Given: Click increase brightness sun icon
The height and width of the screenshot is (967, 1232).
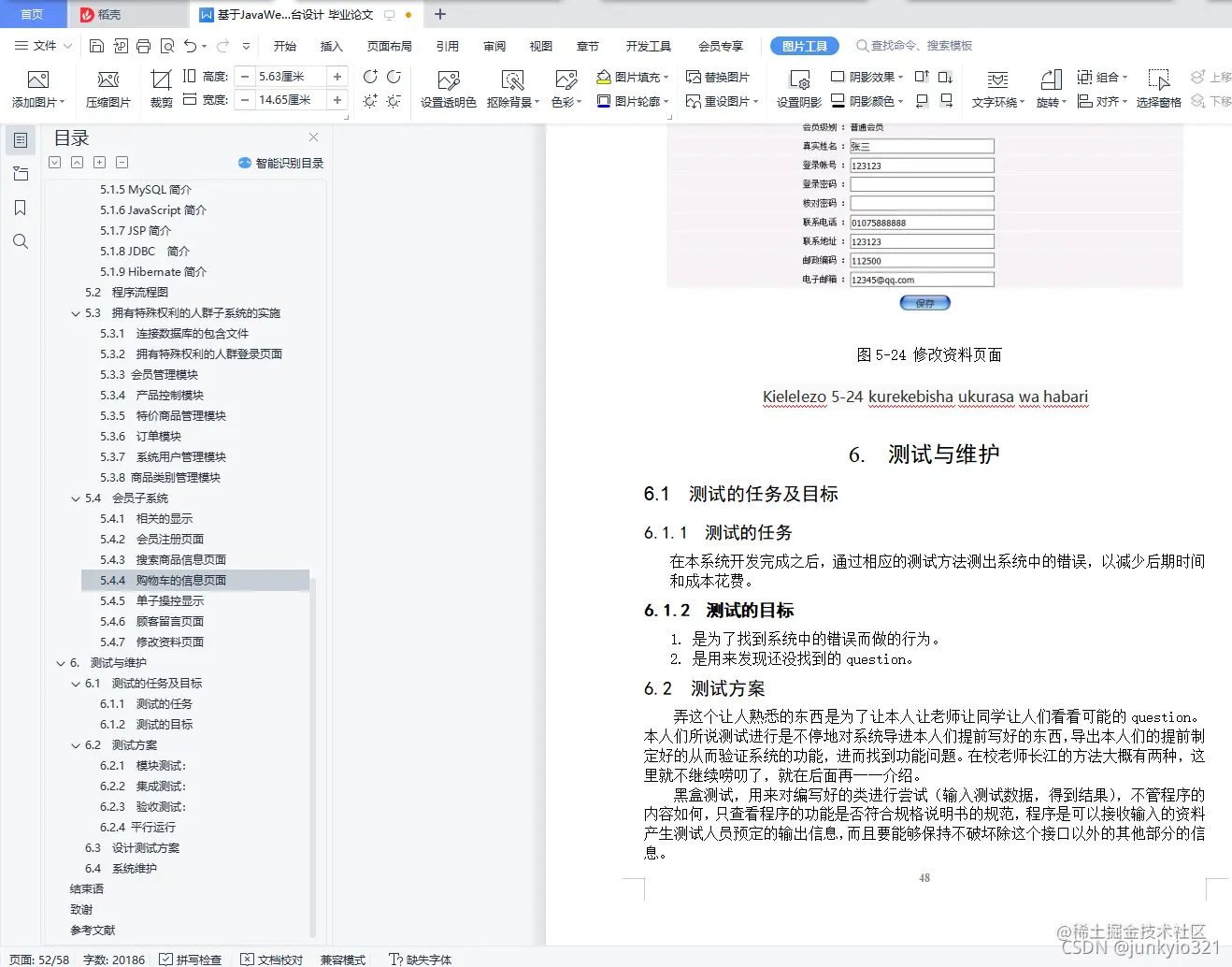Looking at the screenshot, I should point(370,100).
